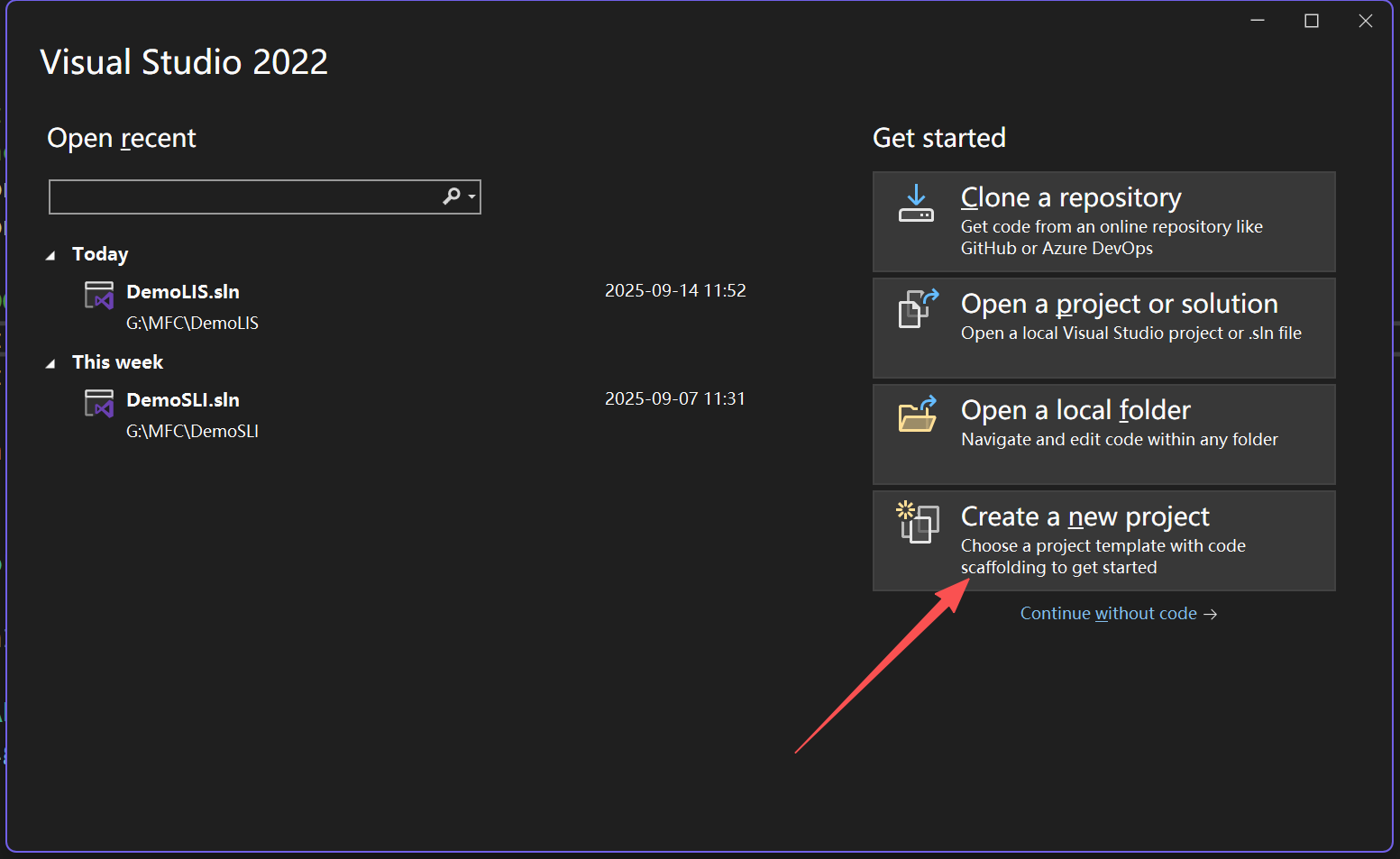
Task: Click the Clone a repository download icon
Action: pos(916,203)
